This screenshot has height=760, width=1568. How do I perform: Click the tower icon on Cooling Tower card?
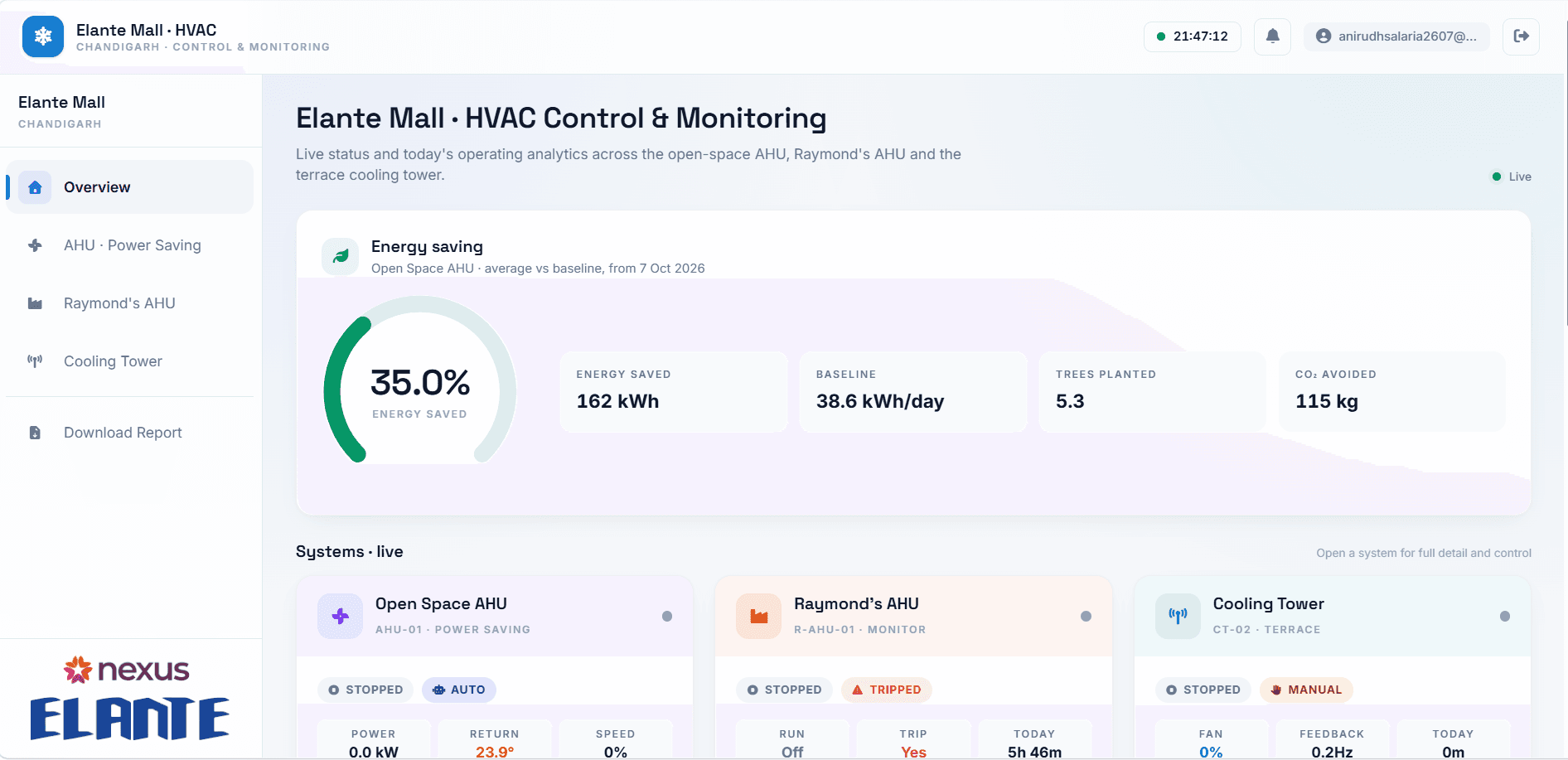[x=1178, y=616]
